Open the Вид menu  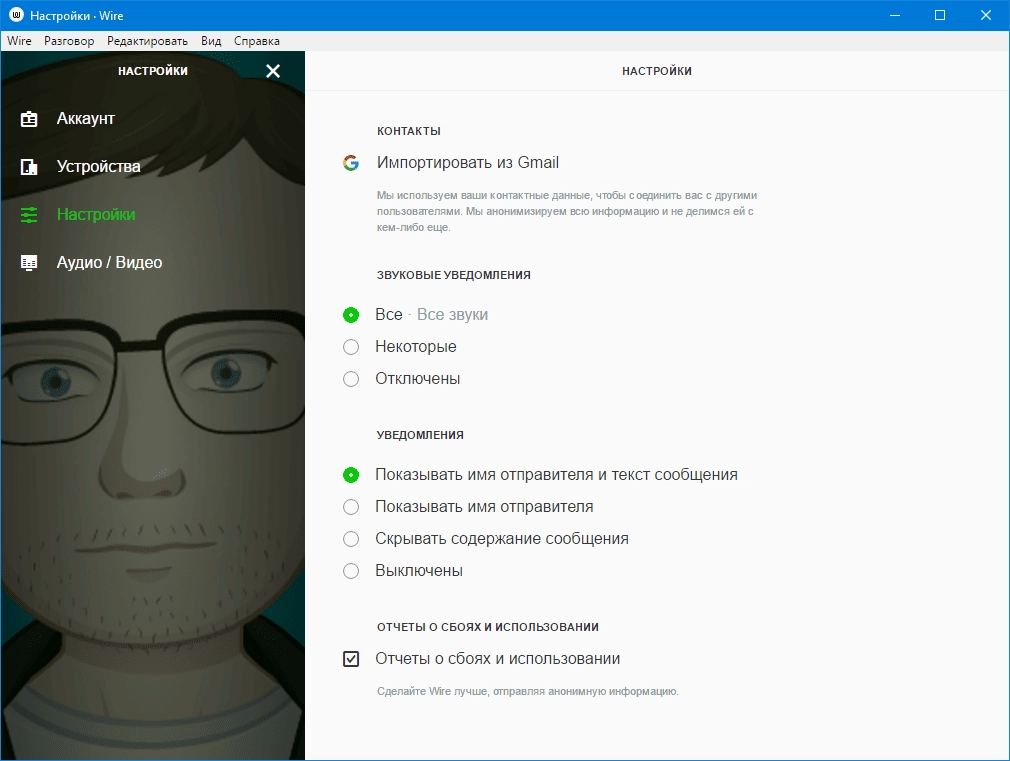[x=211, y=41]
